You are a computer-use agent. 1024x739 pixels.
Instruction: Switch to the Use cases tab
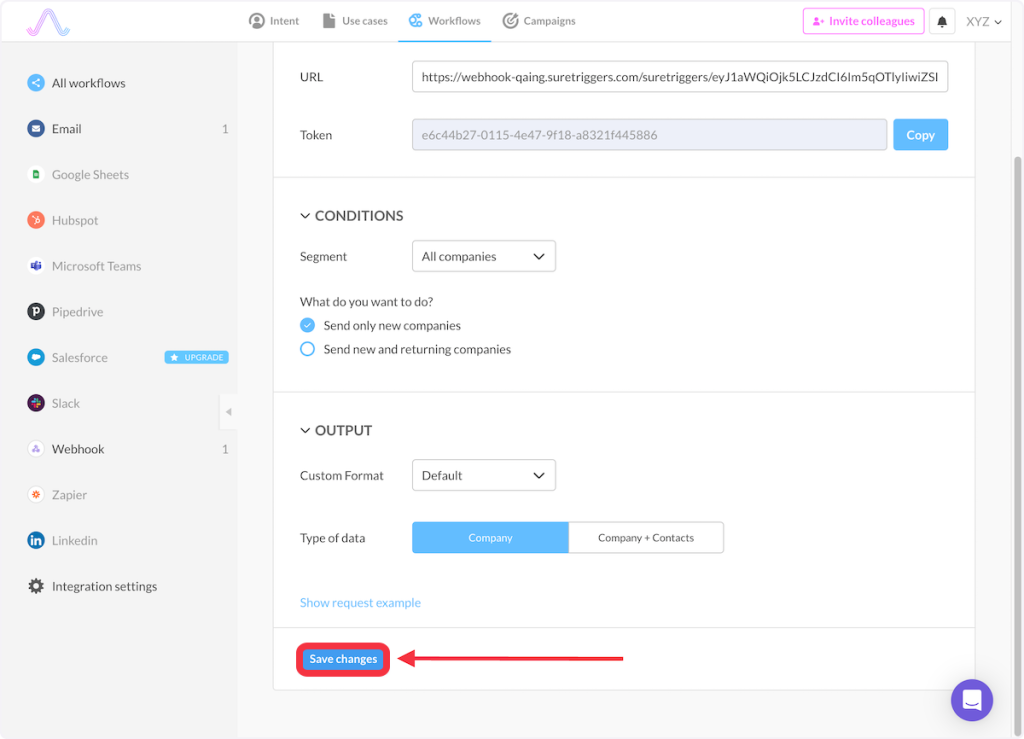pyautogui.click(x=354, y=21)
